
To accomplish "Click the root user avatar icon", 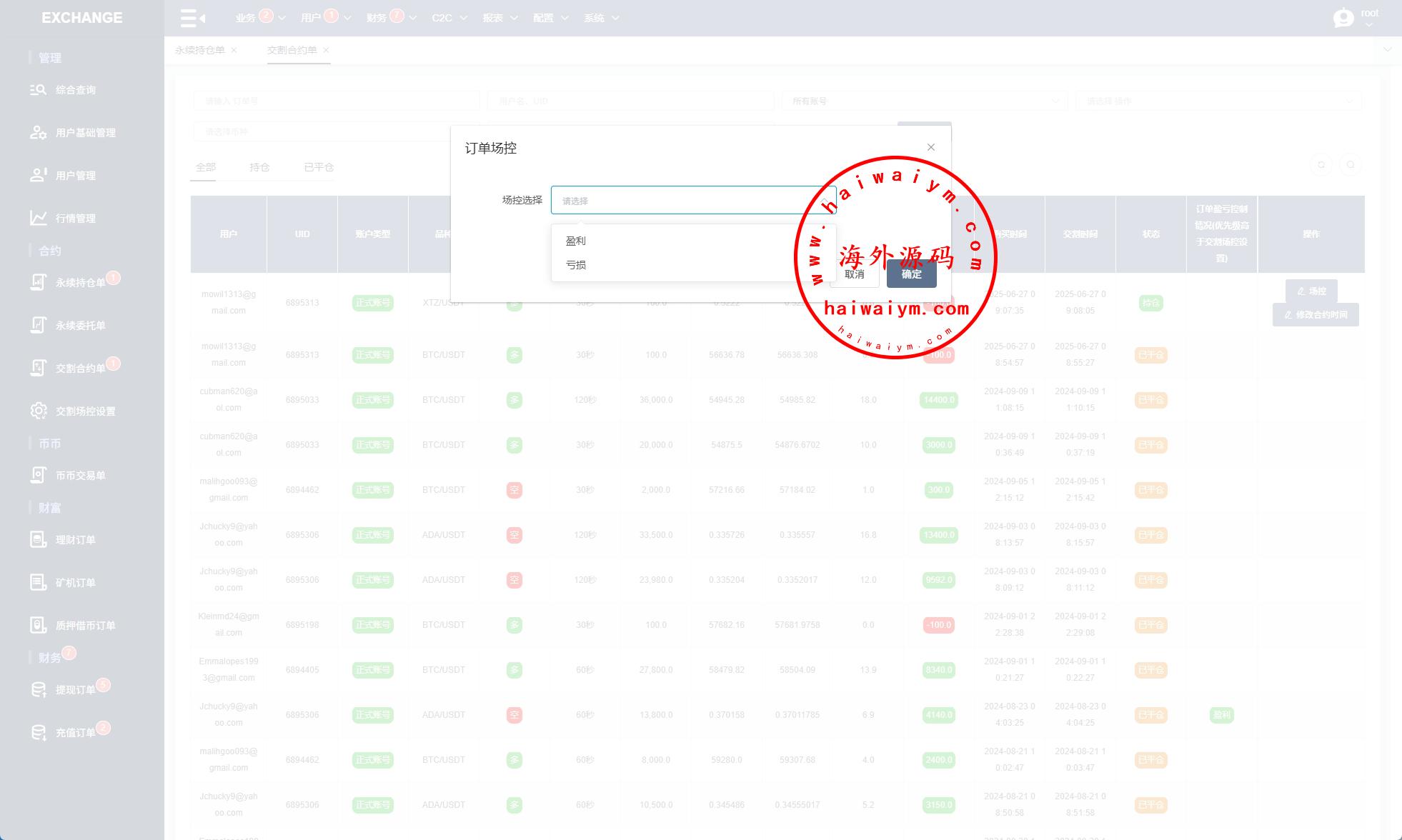I will click(x=1343, y=18).
